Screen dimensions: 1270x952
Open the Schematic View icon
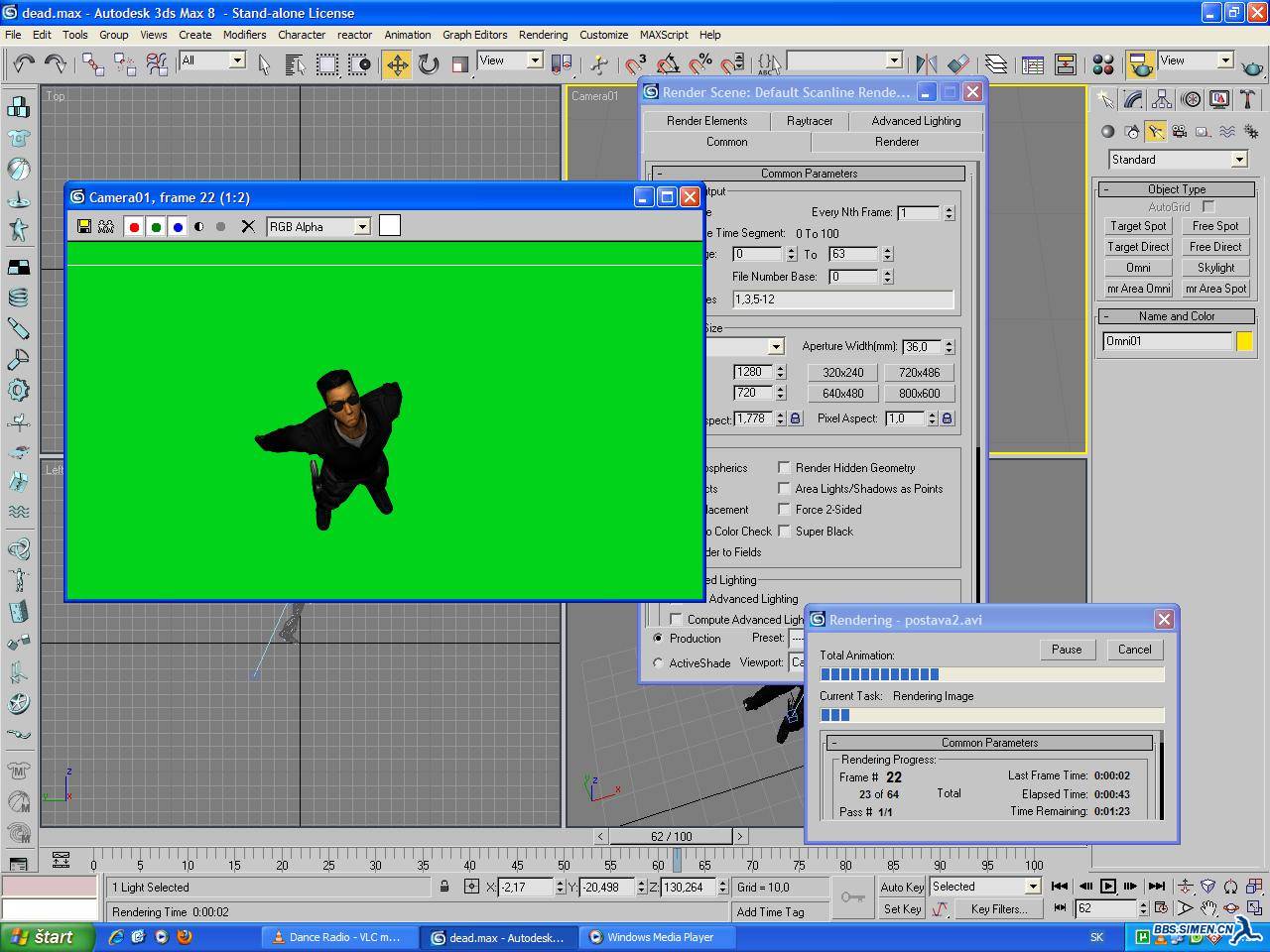click(x=1066, y=64)
